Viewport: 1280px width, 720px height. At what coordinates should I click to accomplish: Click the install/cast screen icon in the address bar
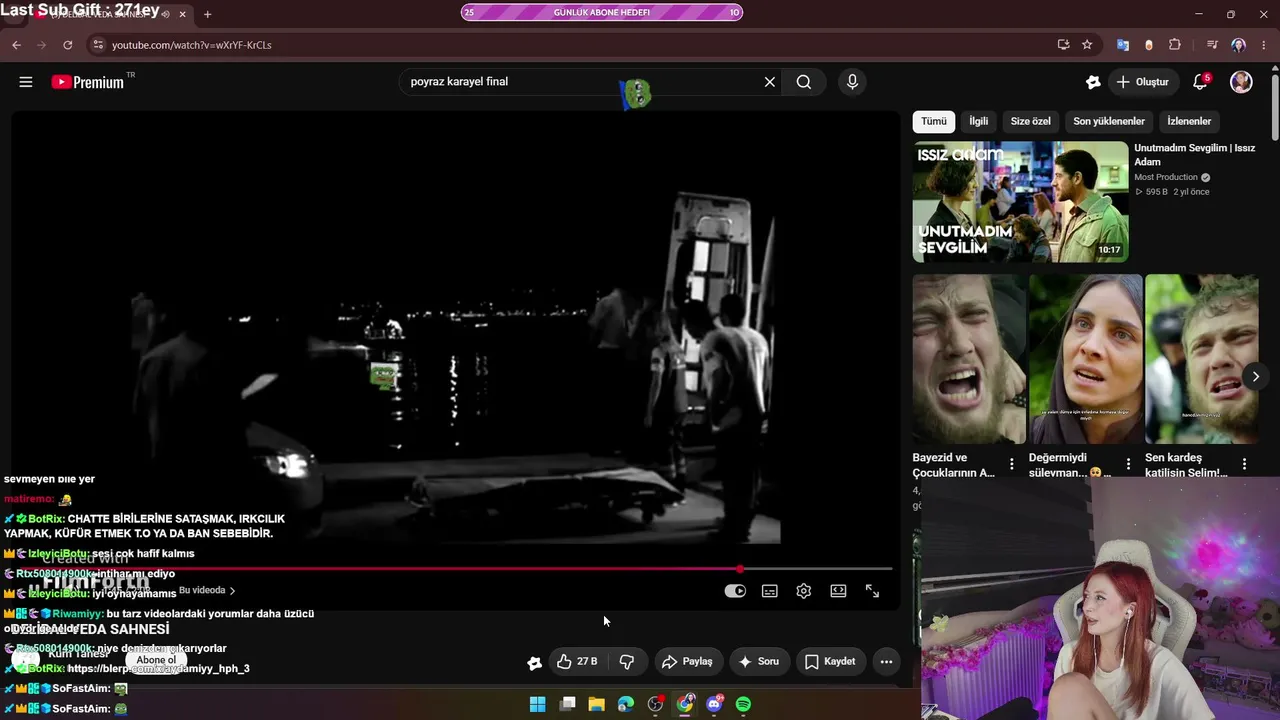(1063, 45)
